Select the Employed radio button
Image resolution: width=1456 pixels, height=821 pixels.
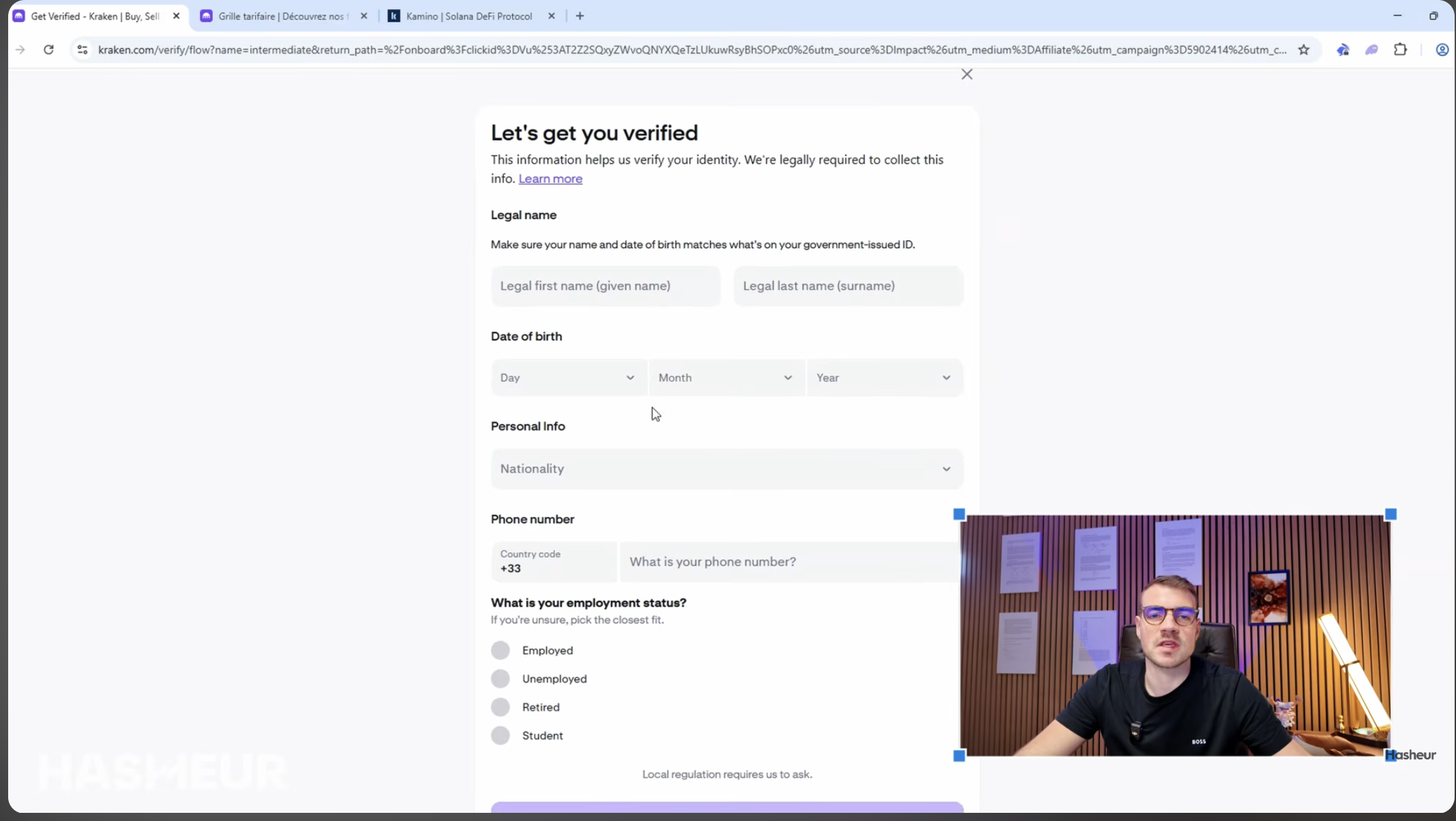pyautogui.click(x=501, y=650)
